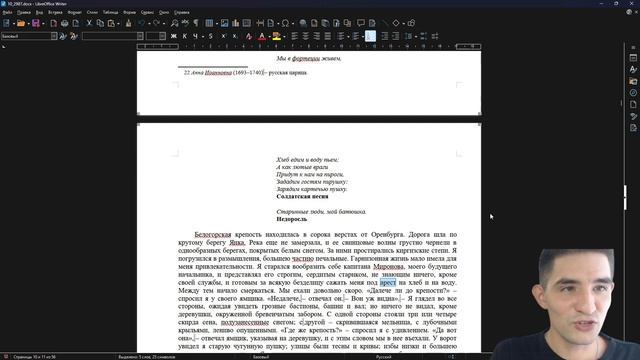
Task: Click the Omega special character icon
Action: (285, 23)
